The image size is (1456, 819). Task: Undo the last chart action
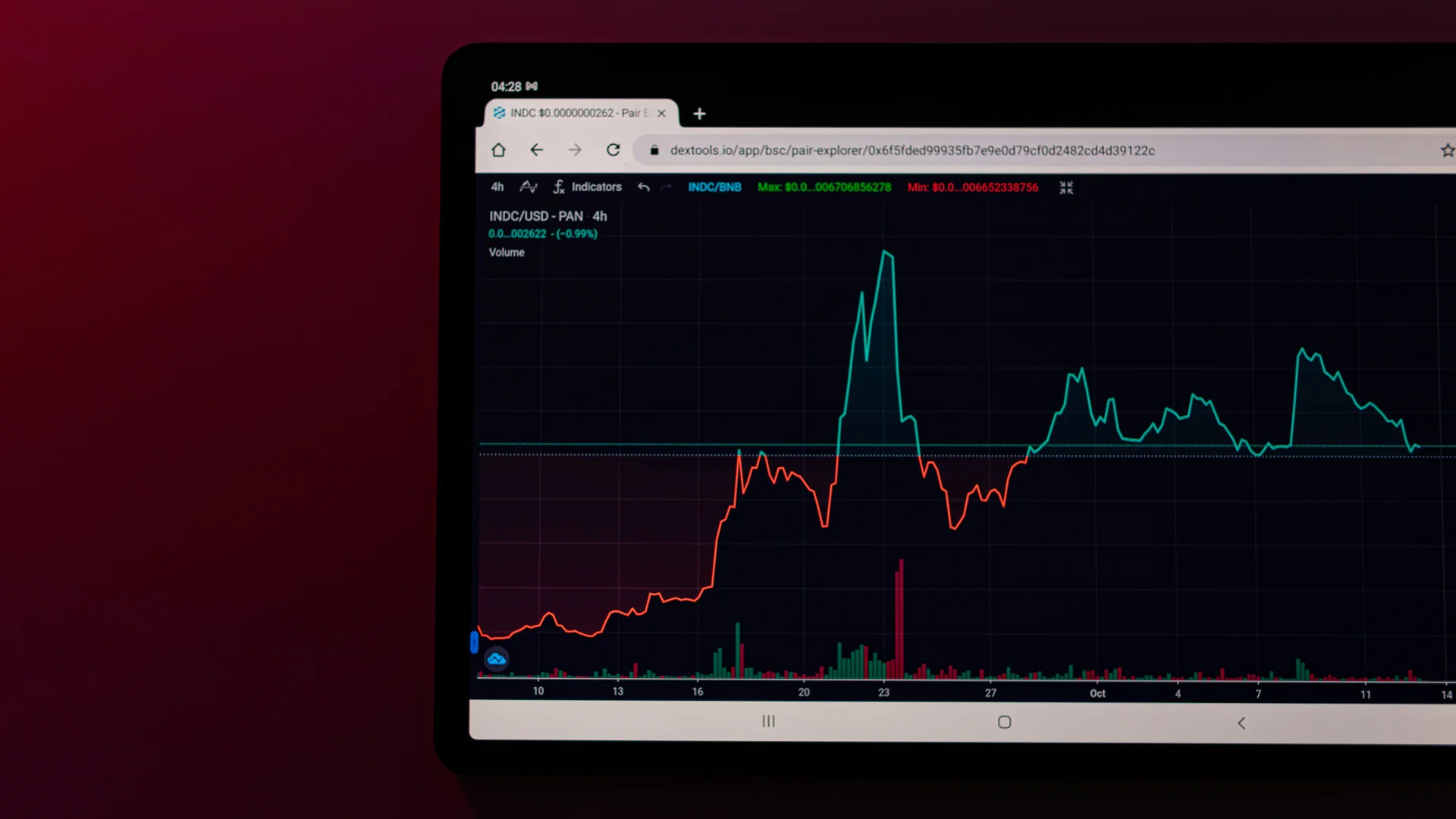pos(644,187)
